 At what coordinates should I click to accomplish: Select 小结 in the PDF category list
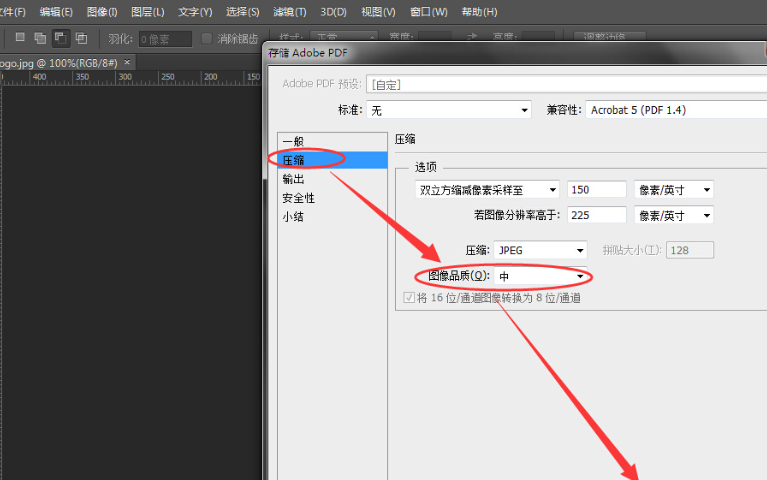coord(333,217)
